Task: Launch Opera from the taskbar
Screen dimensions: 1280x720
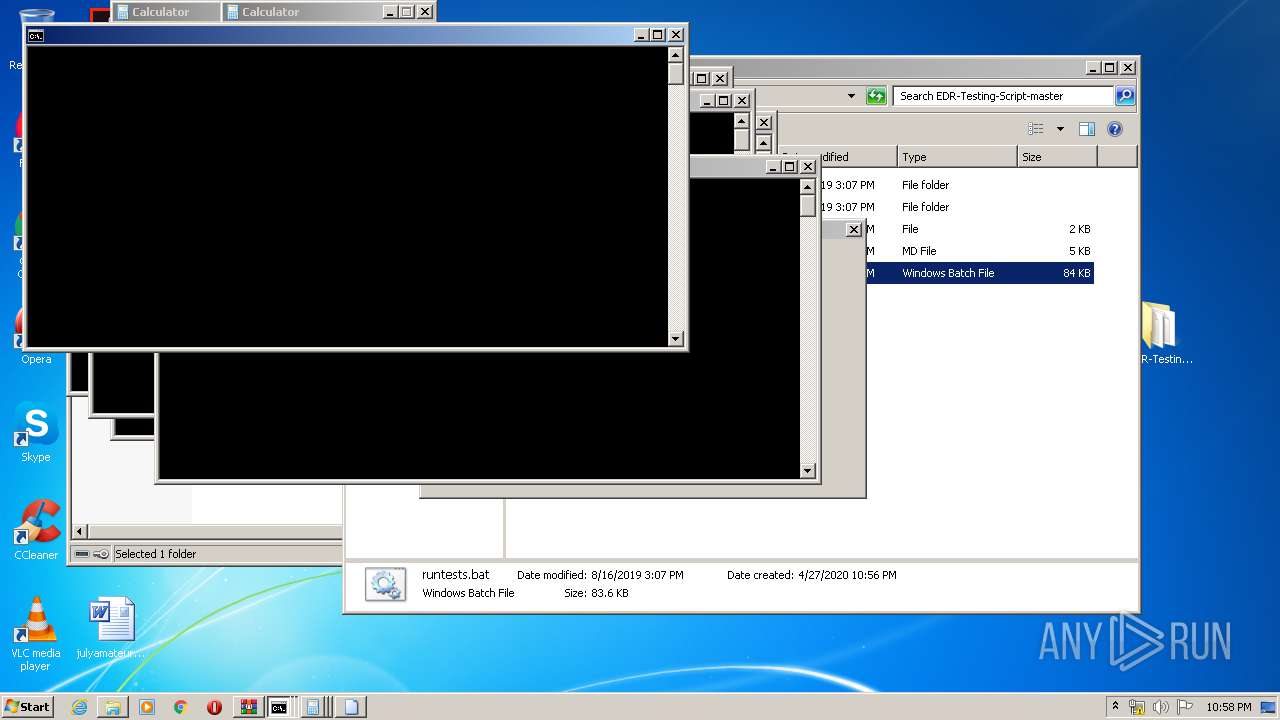Action: (214, 707)
